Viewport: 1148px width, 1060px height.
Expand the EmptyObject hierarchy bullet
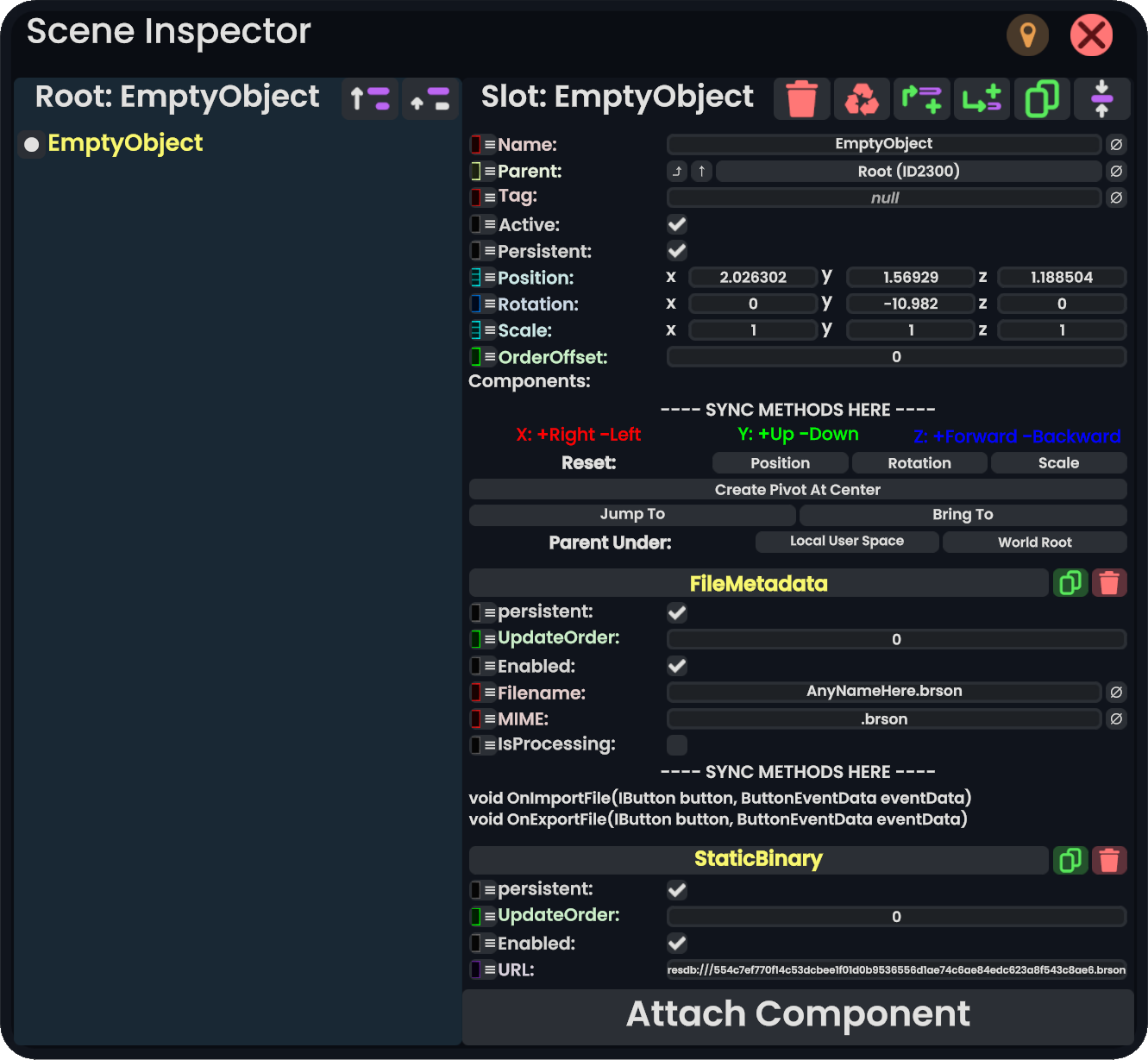[x=32, y=144]
